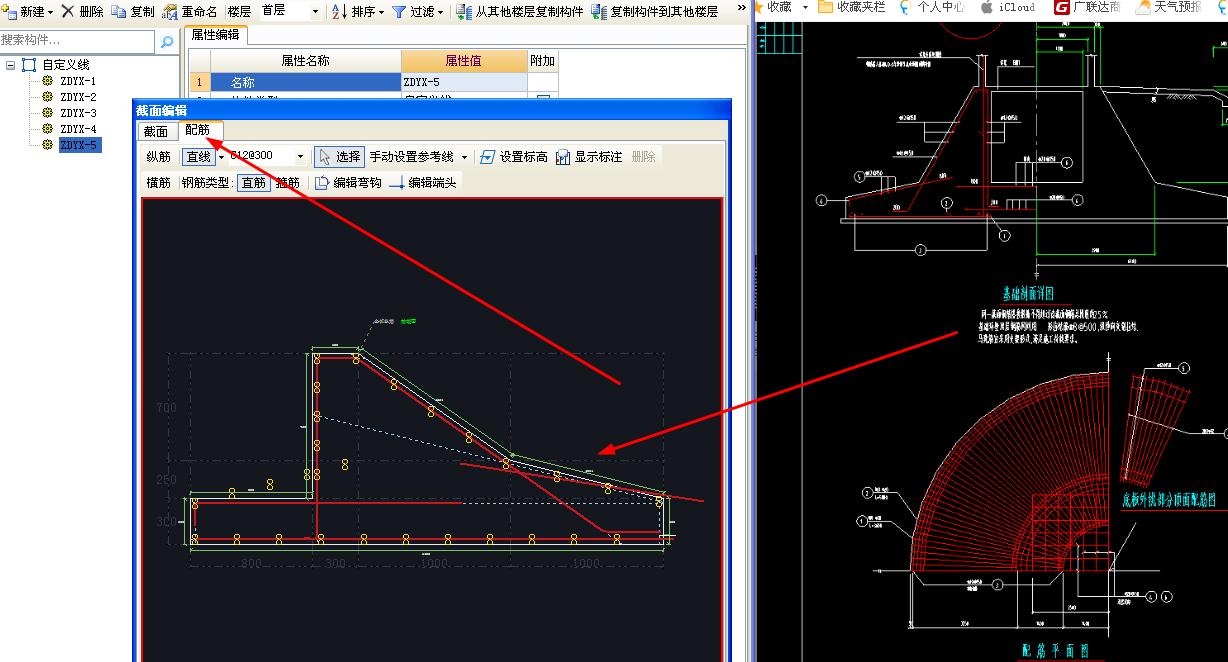Click the gear icon beside ZDYX-3
1228x662 pixels.
click(47, 113)
